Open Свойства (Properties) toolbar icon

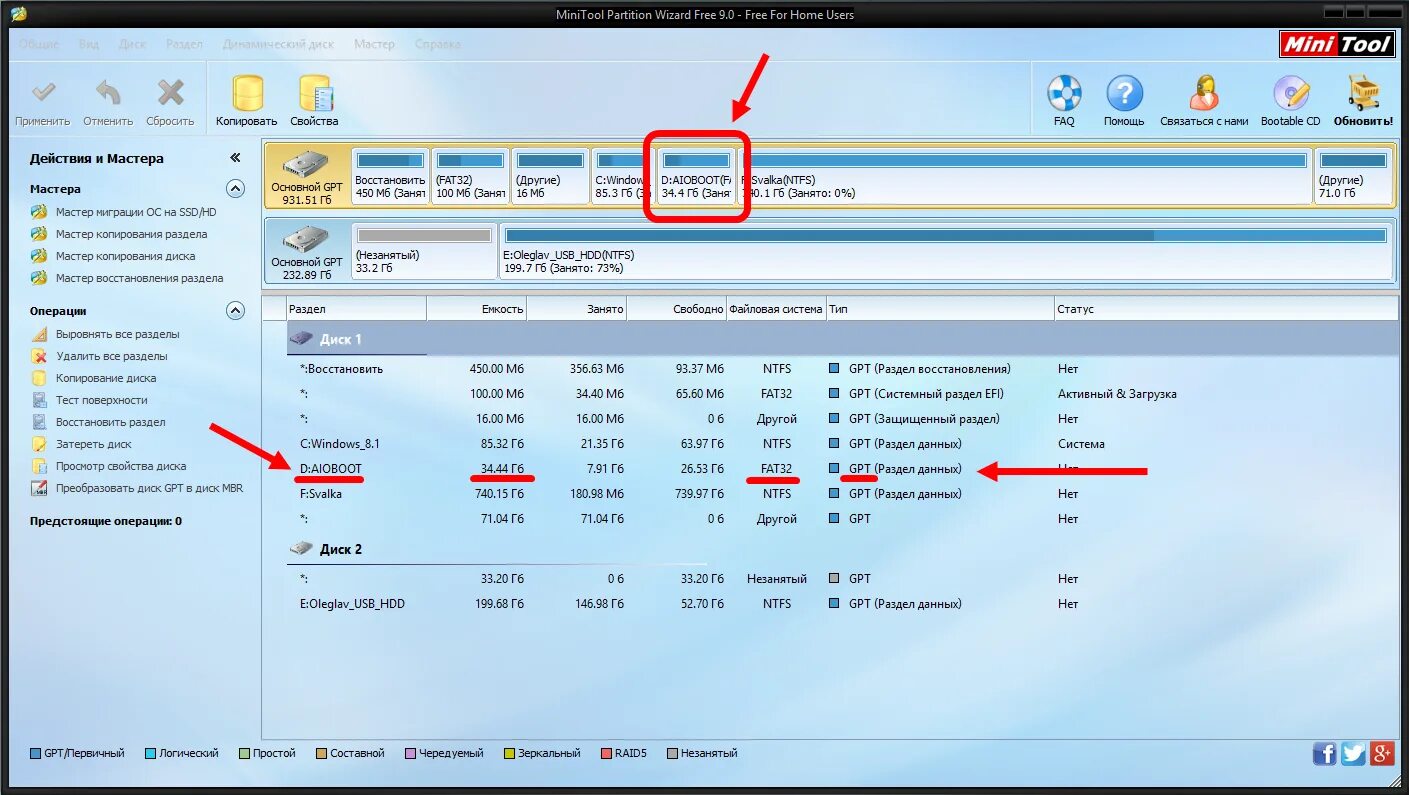[314, 95]
